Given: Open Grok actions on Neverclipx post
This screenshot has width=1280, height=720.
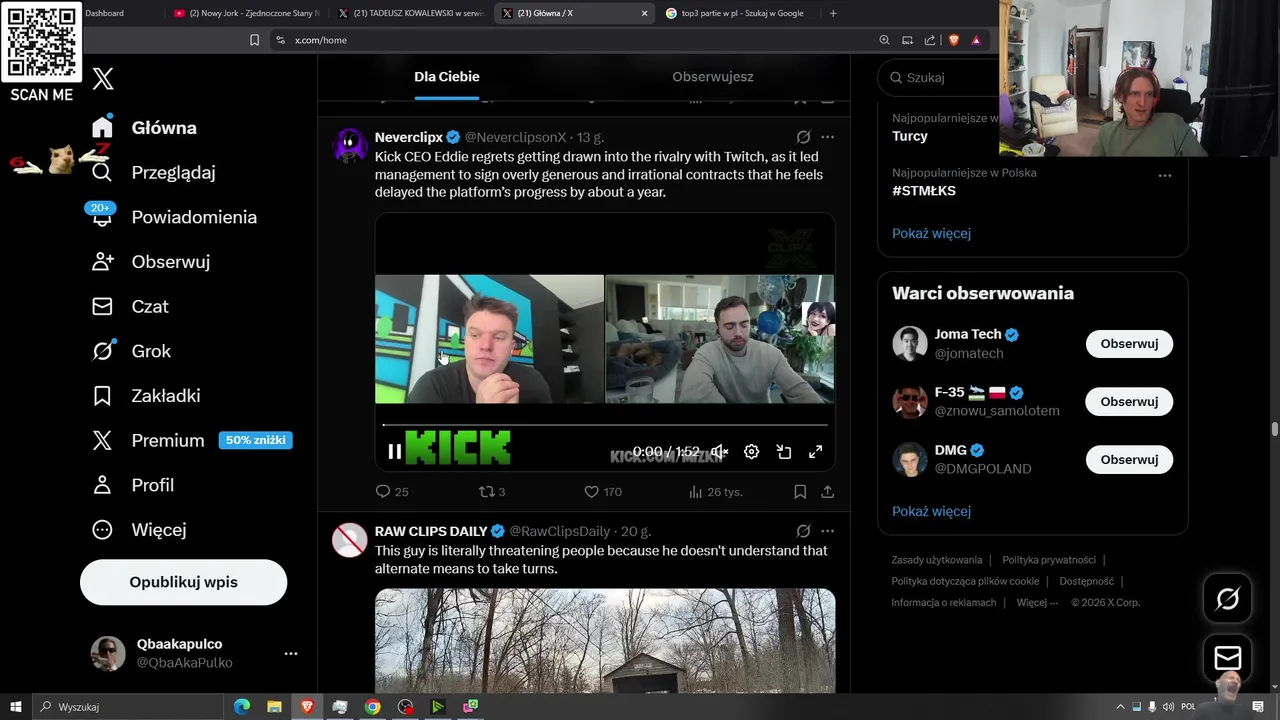Looking at the screenshot, I should click(x=803, y=137).
